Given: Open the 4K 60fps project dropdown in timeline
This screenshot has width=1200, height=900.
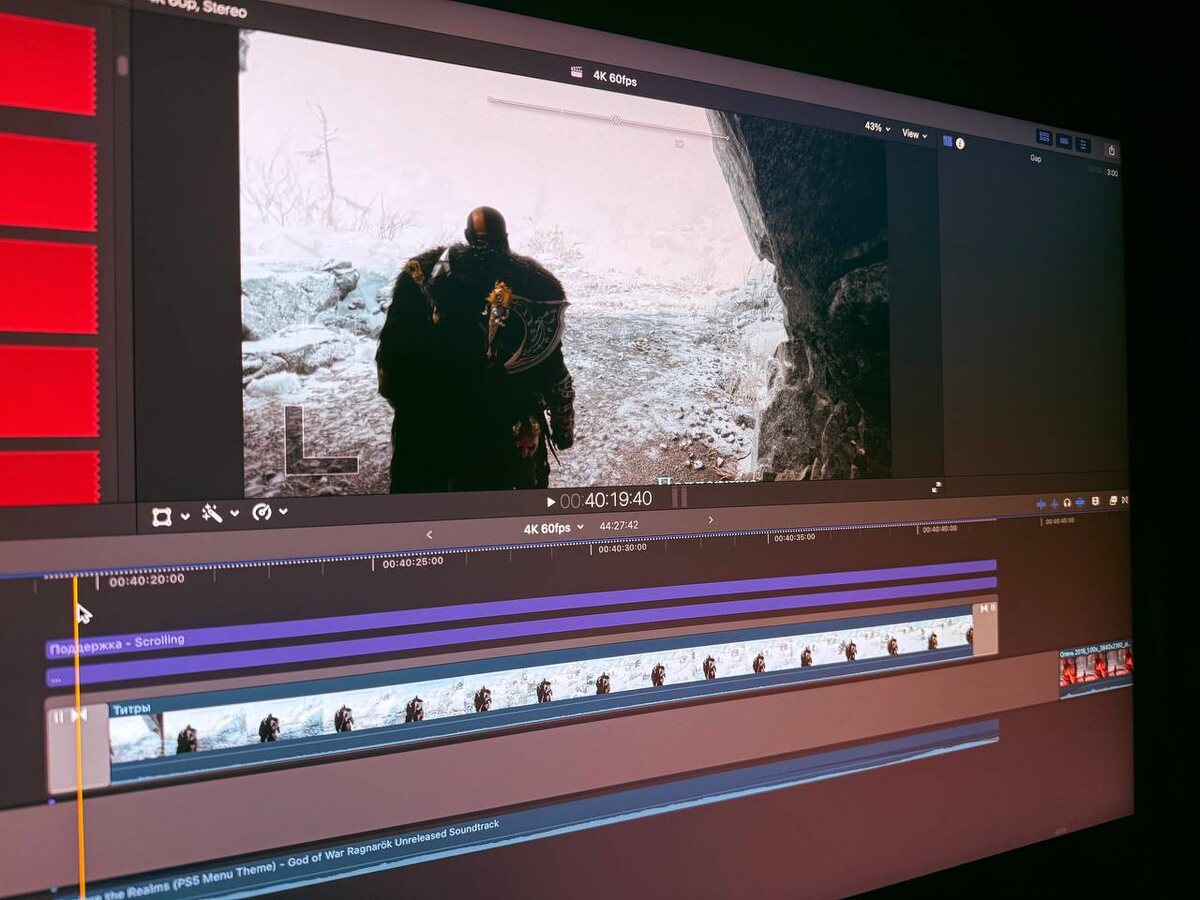Looking at the screenshot, I should point(553,528).
